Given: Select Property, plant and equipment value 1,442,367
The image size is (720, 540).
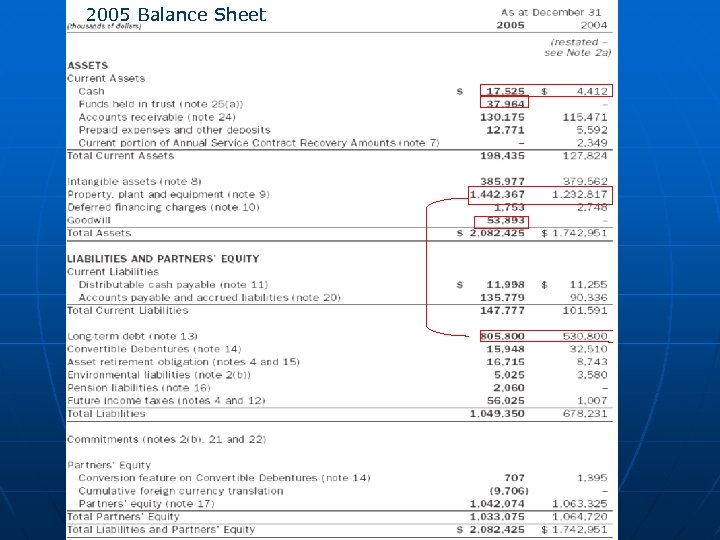Looking at the screenshot, I should pyautogui.click(x=497, y=194).
